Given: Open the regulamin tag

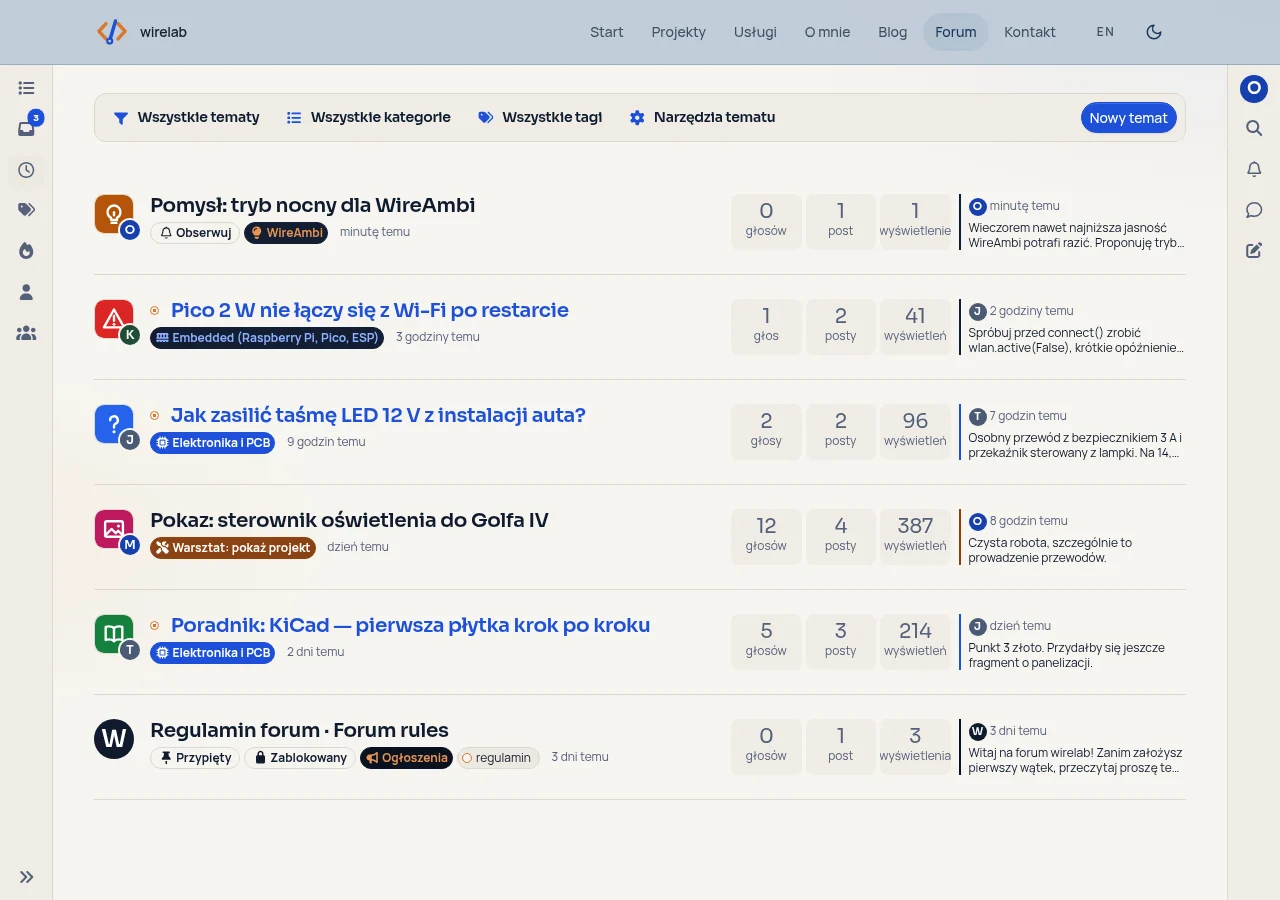Looking at the screenshot, I should [x=498, y=758].
